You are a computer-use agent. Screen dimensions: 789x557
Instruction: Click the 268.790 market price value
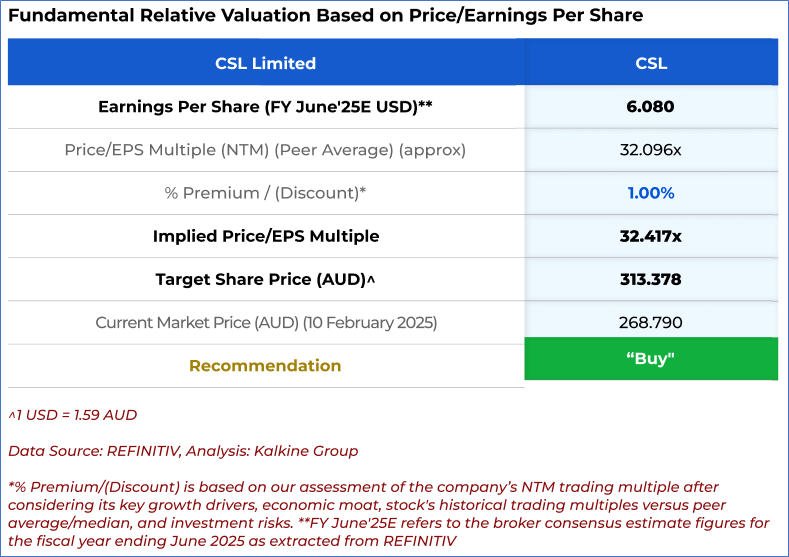point(651,323)
